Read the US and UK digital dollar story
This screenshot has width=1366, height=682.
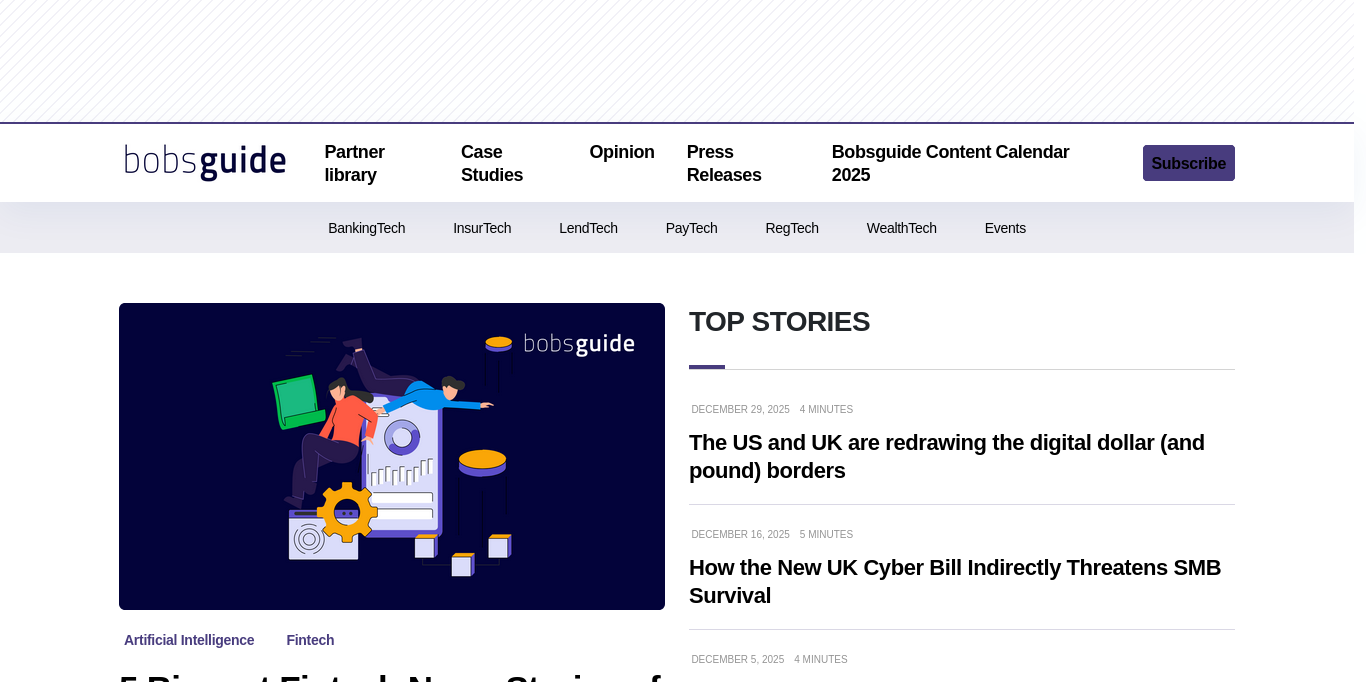(x=946, y=456)
